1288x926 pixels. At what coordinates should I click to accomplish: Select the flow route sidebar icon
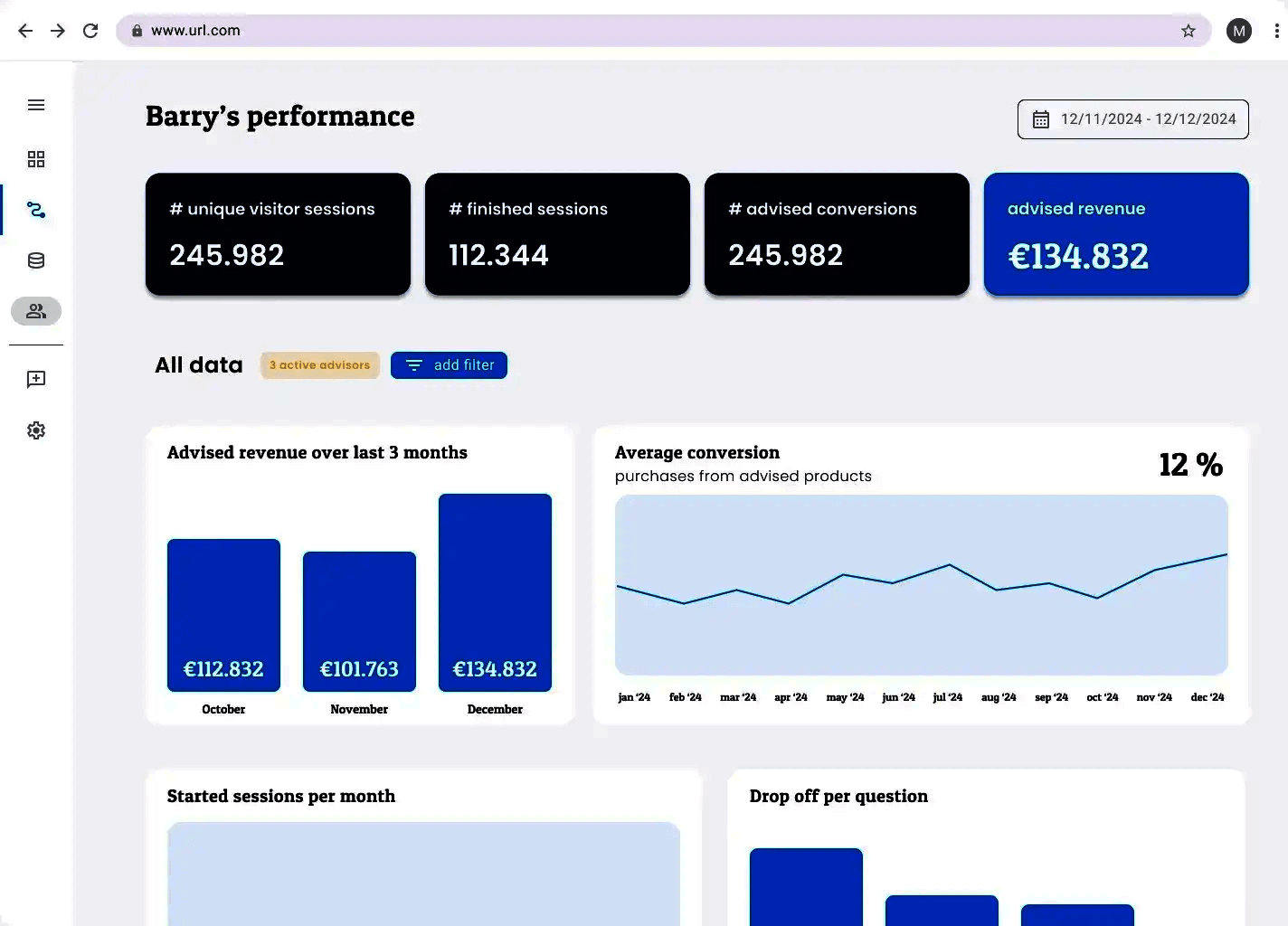36,210
